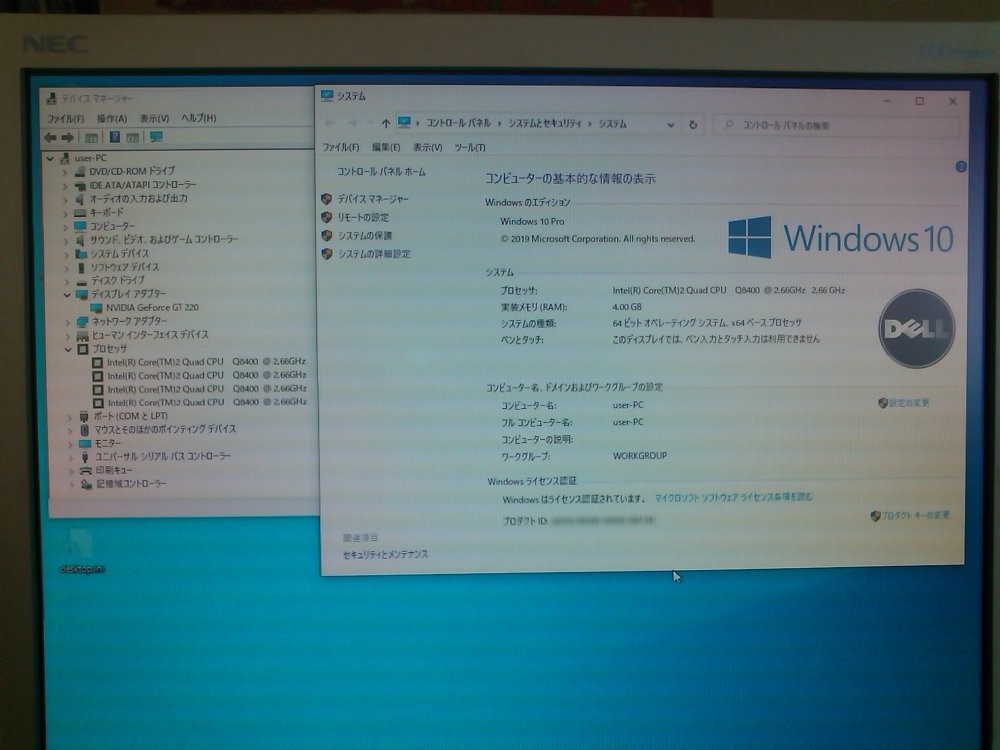The width and height of the screenshot is (1000, 750).
Task: Click the WORKGROUP value text
Action: tap(640, 456)
